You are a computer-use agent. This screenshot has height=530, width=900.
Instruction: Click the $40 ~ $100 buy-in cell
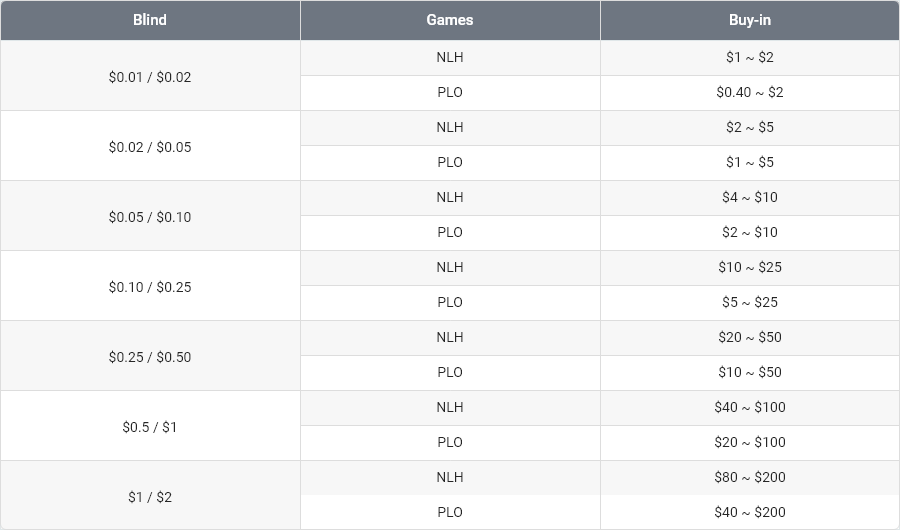pos(750,408)
